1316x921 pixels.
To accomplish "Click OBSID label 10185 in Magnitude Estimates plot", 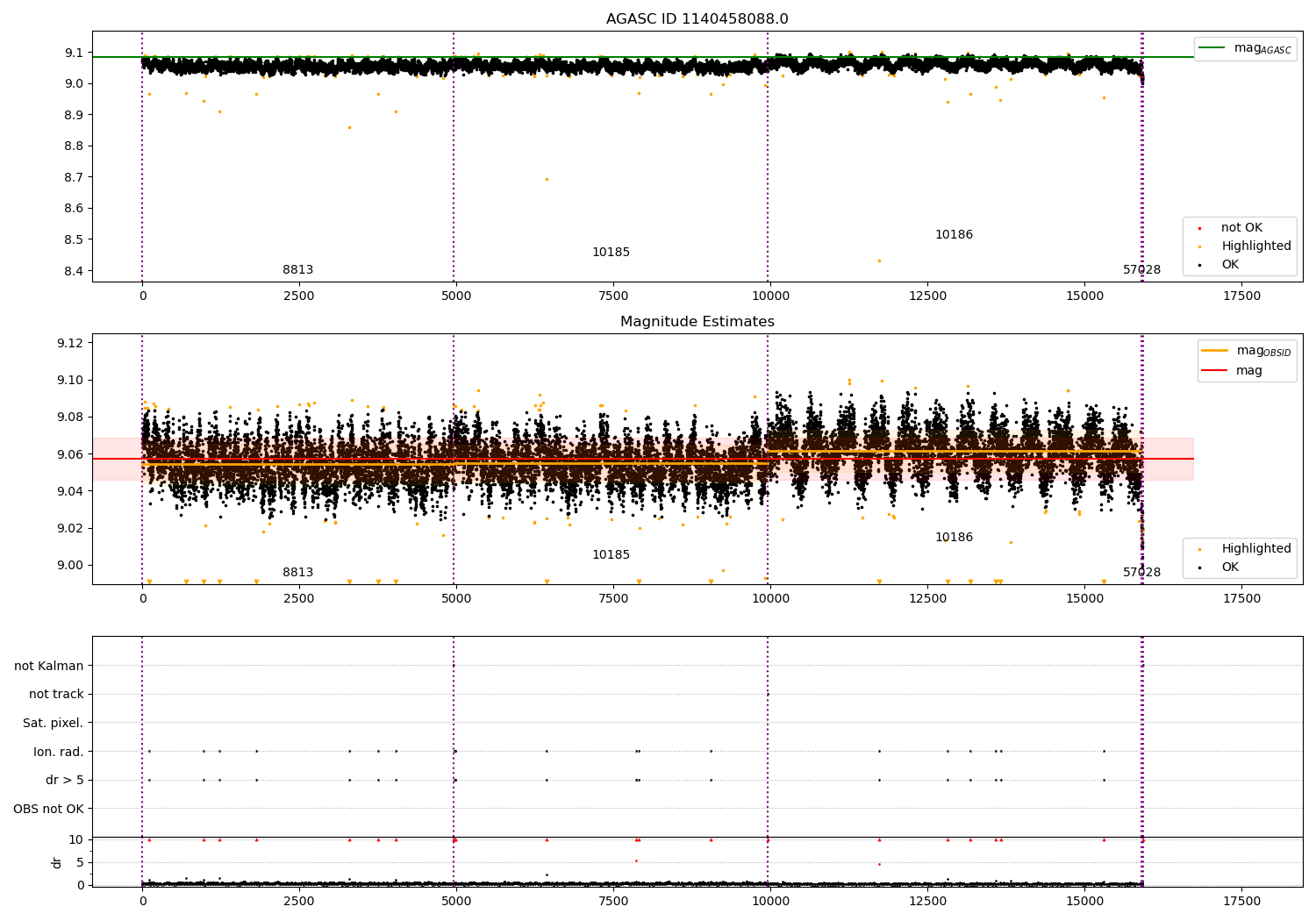I will pos(611,555).
